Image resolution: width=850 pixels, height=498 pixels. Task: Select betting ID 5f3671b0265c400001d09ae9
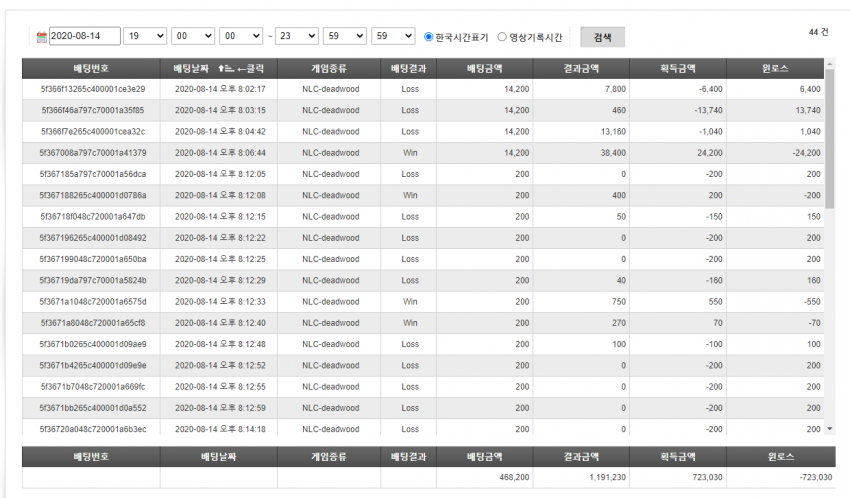(93, 344)
